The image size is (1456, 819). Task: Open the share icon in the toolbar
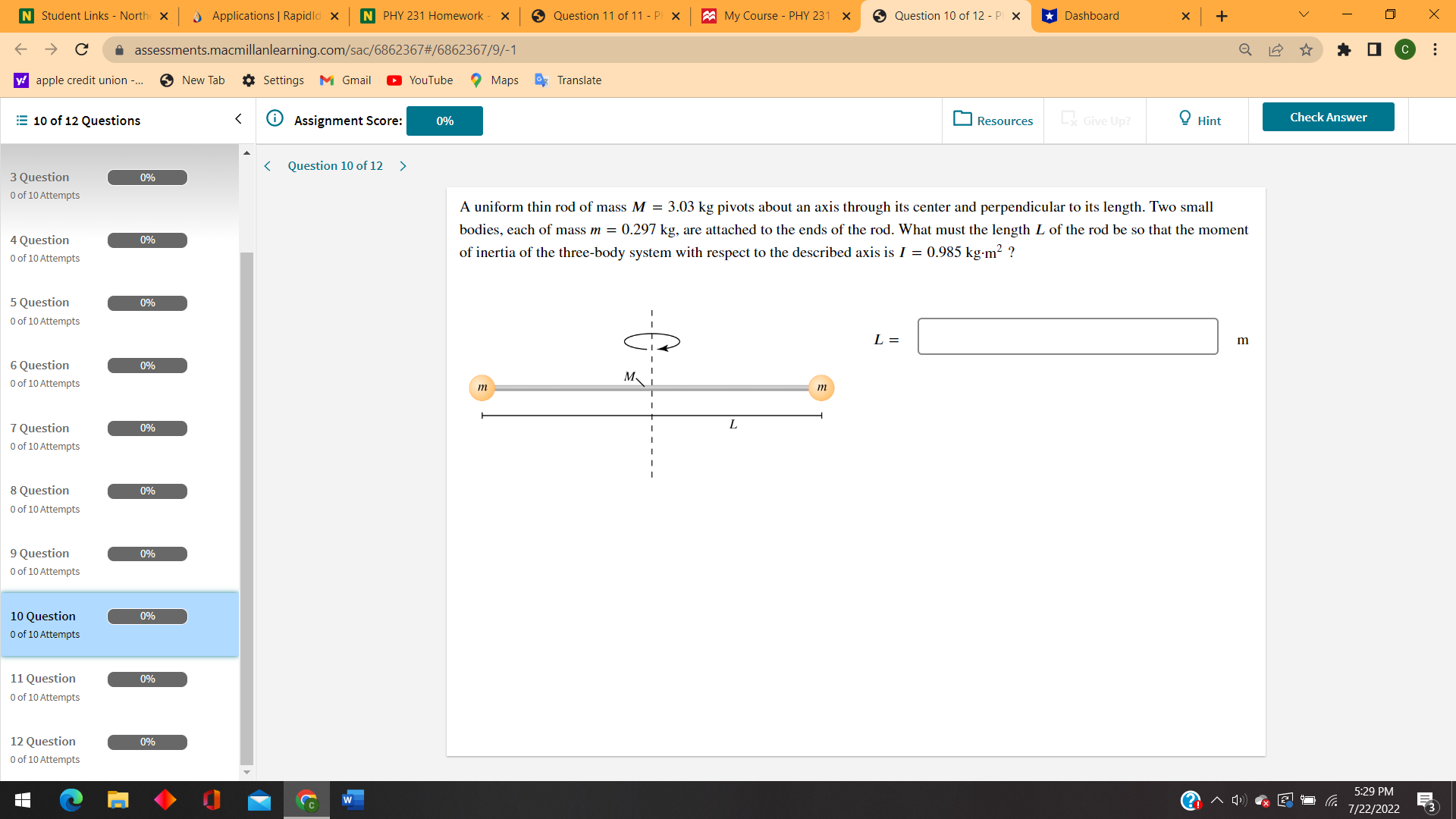click(1276, 50)
